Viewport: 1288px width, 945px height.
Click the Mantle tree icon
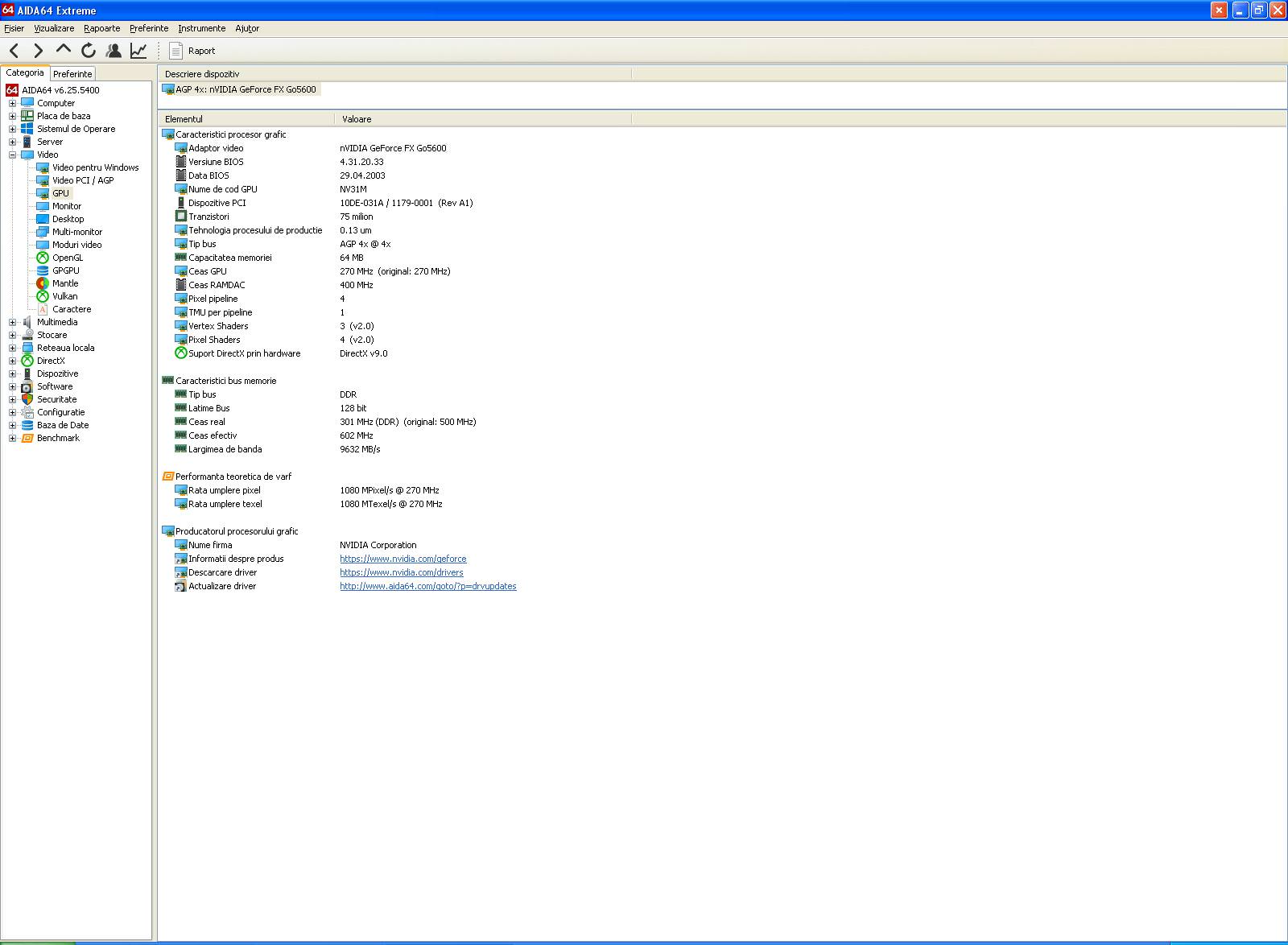click(43, 283)
